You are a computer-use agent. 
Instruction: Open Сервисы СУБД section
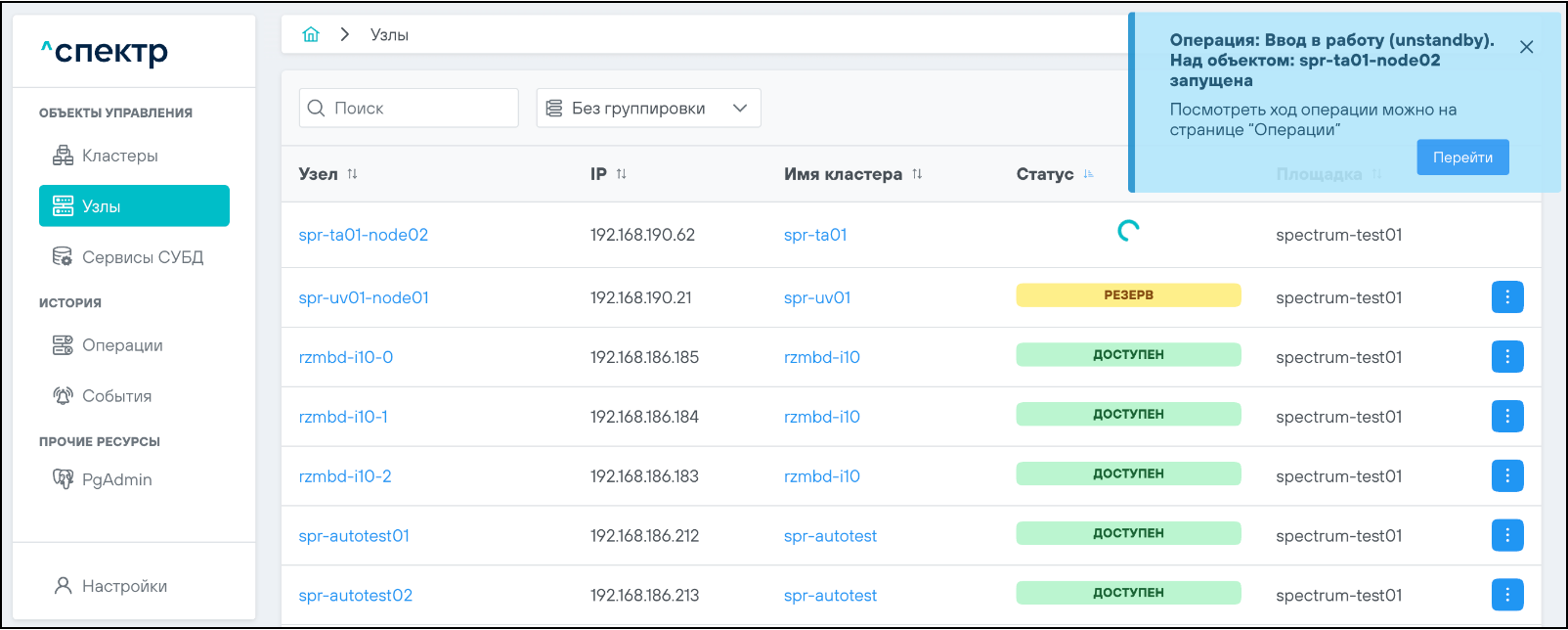click(142, 257)
